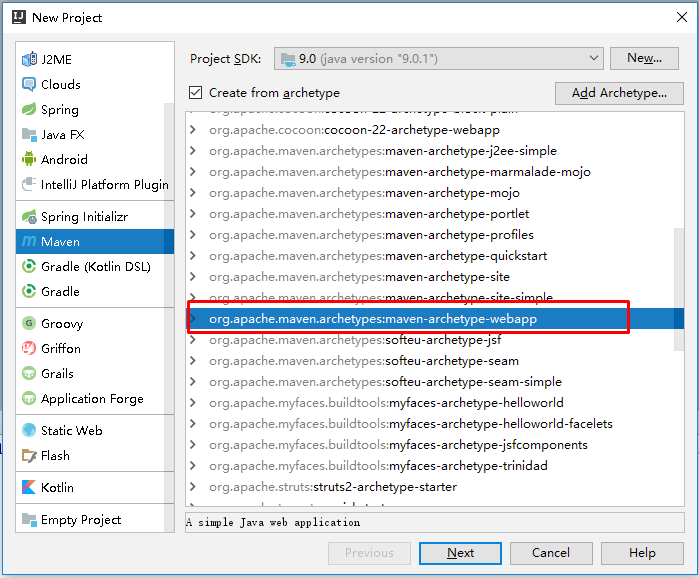Click the Add Archetype button
699x578 pixels.
[619, 93]
